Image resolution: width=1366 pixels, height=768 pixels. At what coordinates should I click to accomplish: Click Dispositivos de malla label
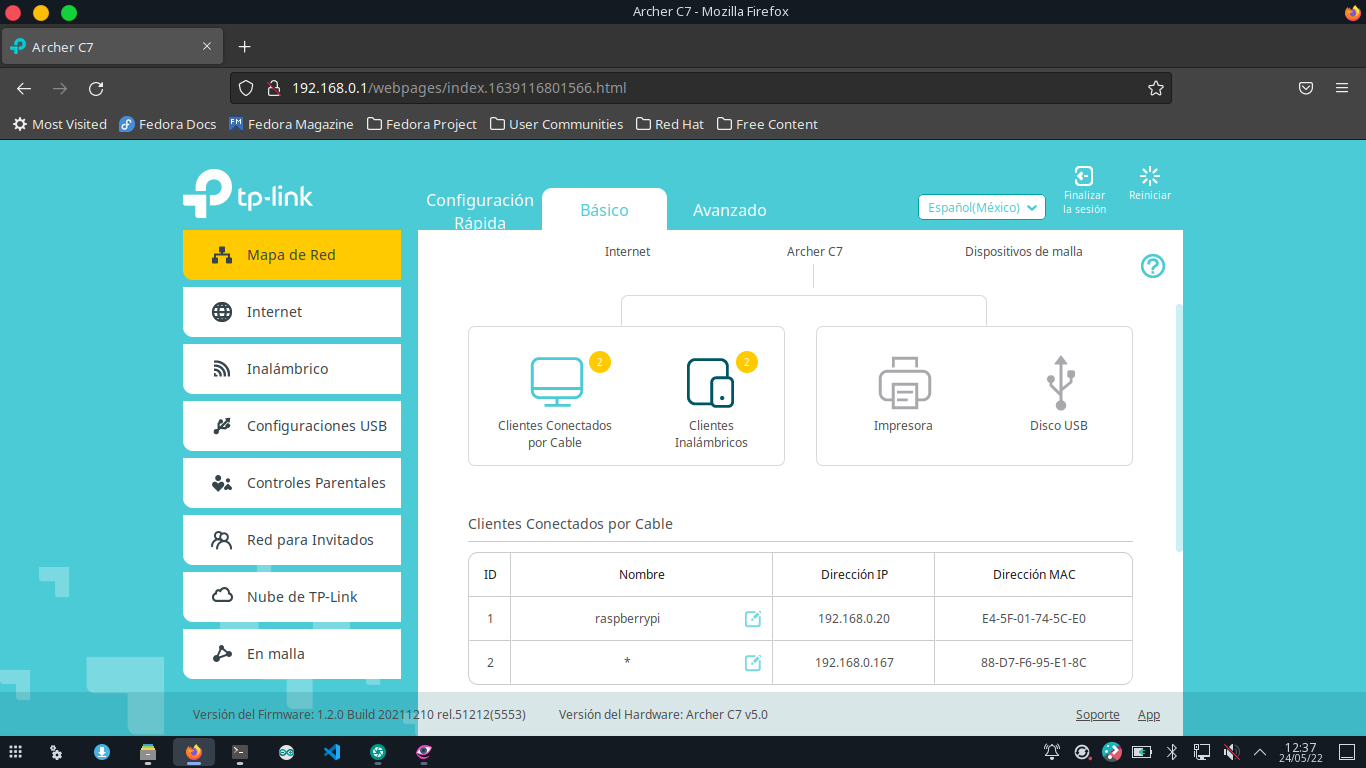click(x=1024, y=252)
